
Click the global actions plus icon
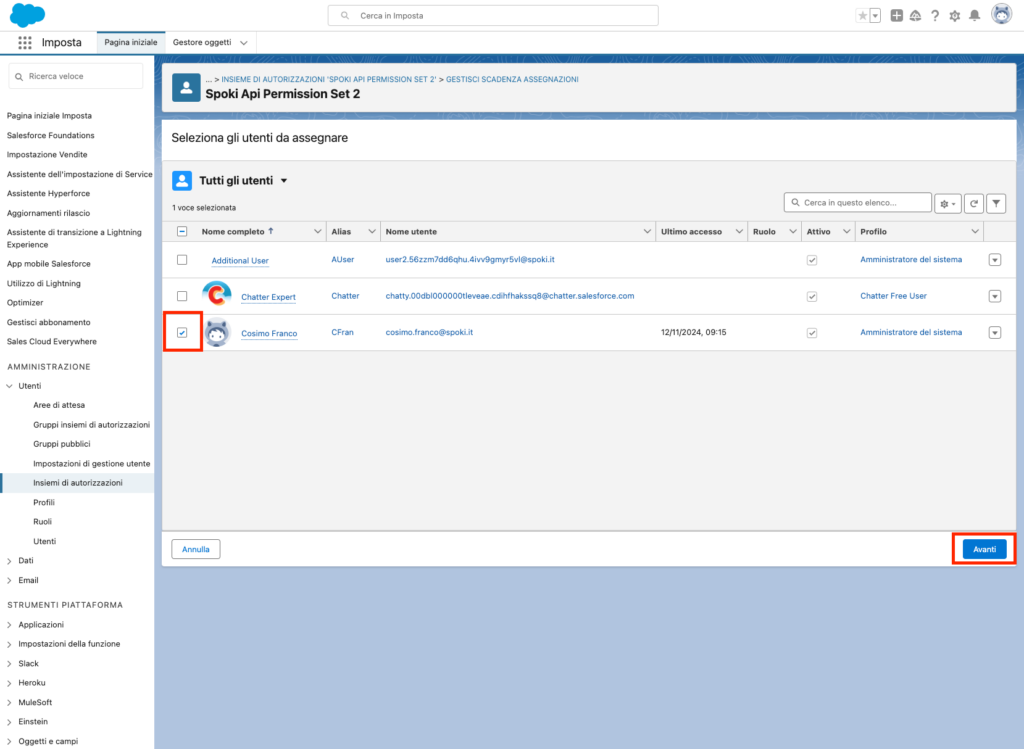tap(896, 16)
